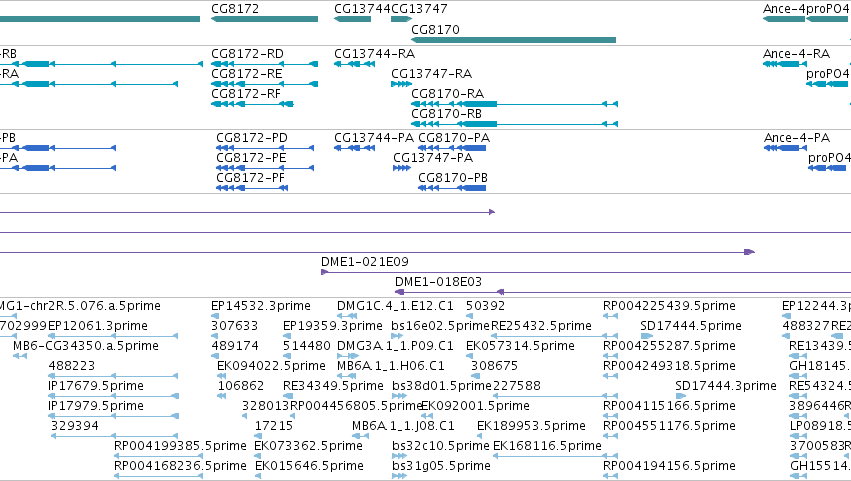851x481 pixels.
Task: Click the CG8170-PA protein label
Action: 454,138
